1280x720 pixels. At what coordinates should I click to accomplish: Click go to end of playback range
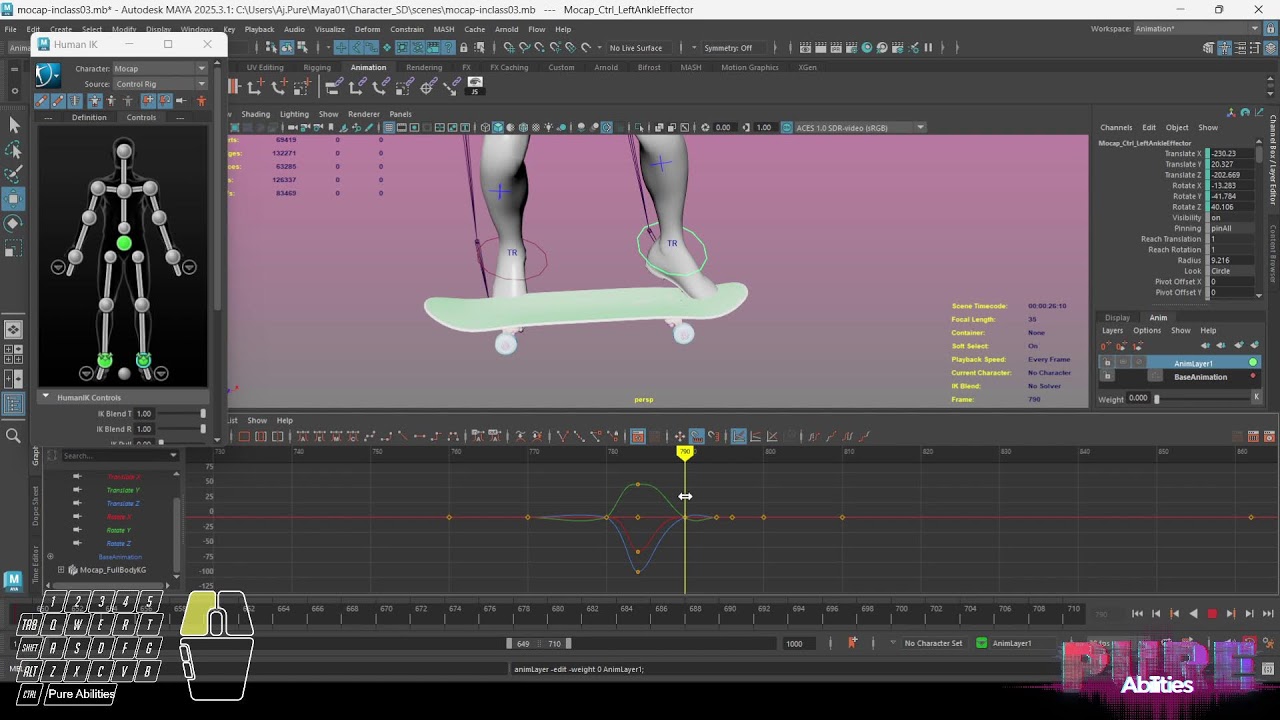(1268, 614)
